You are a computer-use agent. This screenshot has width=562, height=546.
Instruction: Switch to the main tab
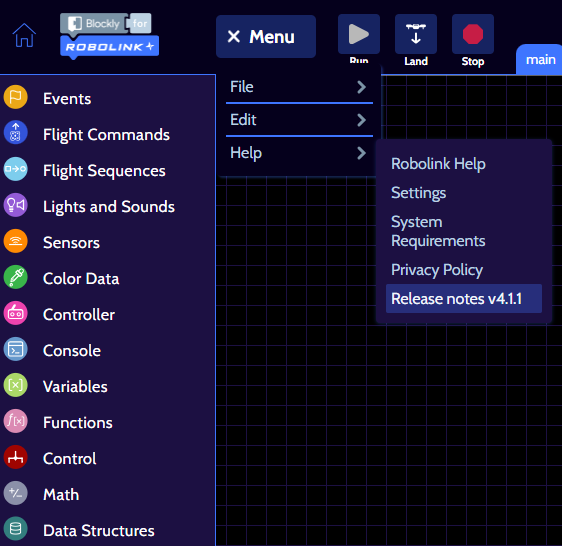540,60
